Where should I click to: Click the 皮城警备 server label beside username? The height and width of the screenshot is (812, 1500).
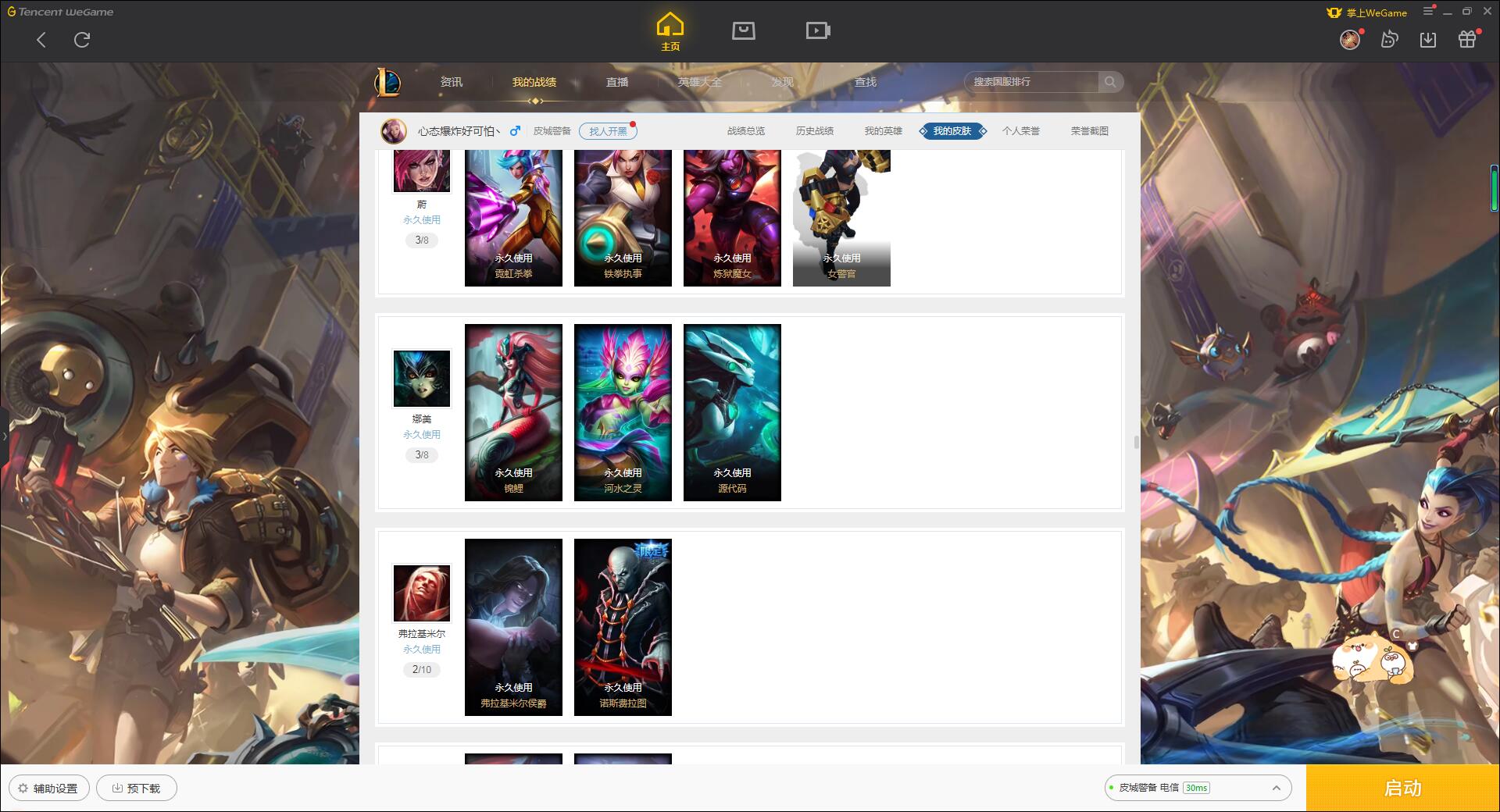[x=552, y=131]
